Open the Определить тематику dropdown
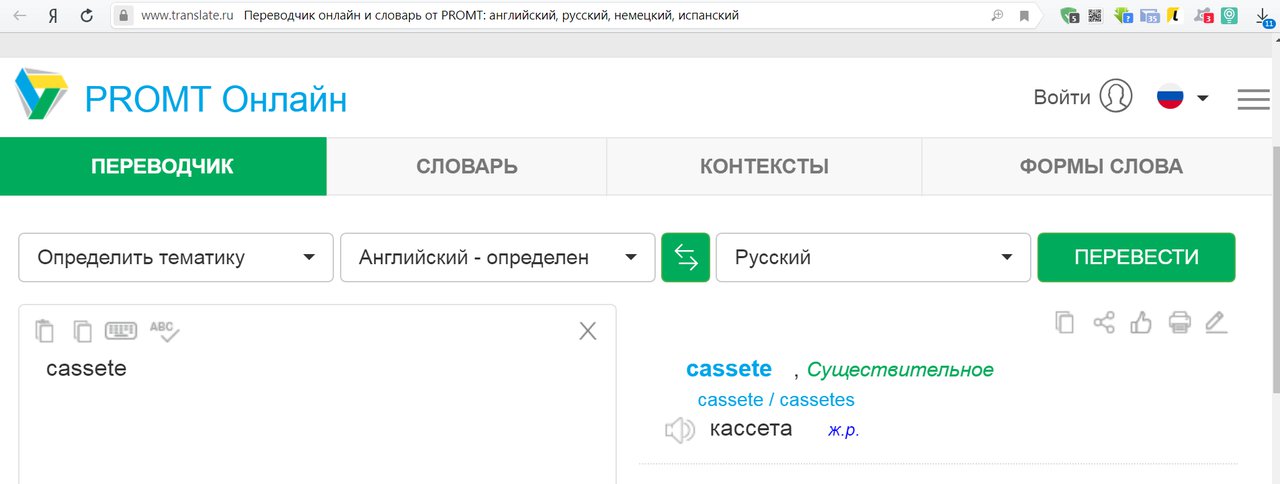The image size is (1280, 484). (176, 258)
